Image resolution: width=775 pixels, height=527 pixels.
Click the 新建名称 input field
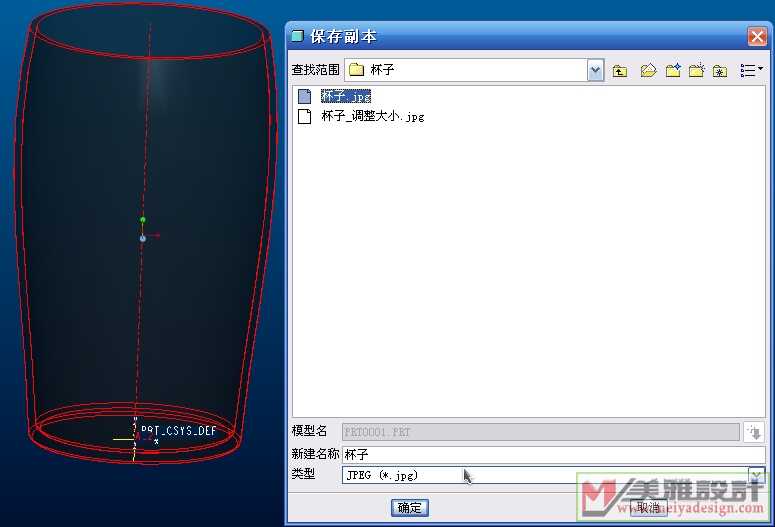coord(554,454)
